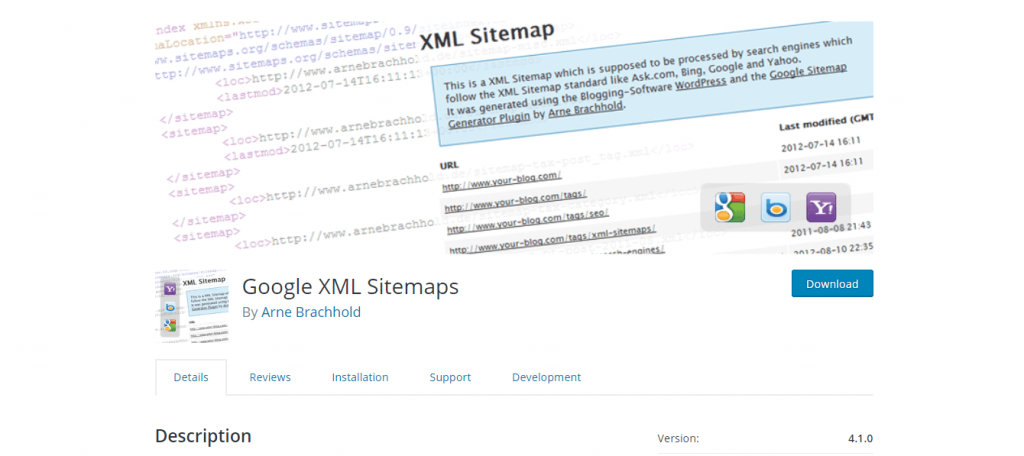Screen dimensions: 1024x456
Task: Click the Version label
Action: tap(678, 438)
